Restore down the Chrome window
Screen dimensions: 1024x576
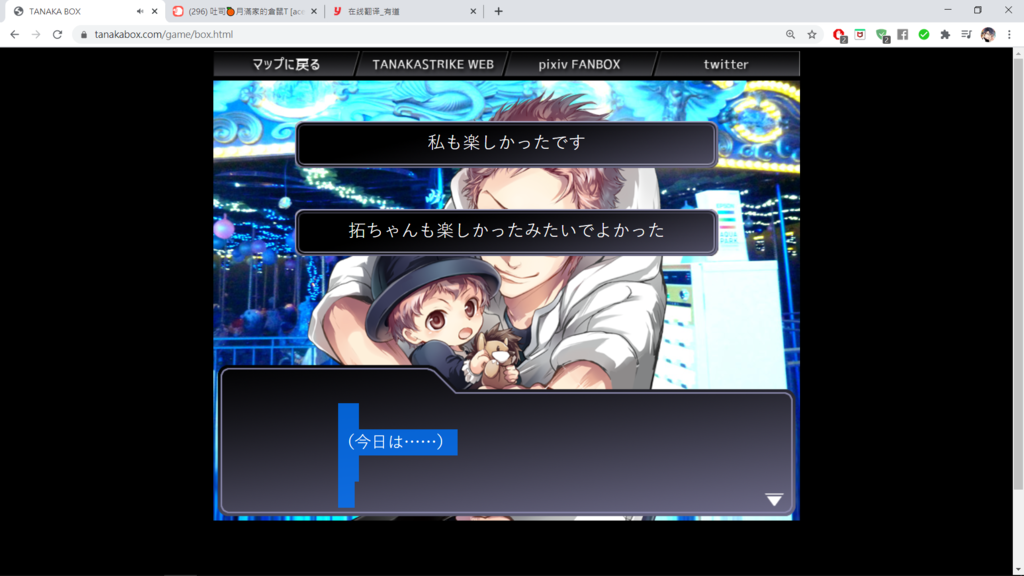pyautogui.click(x=978, y=10)
